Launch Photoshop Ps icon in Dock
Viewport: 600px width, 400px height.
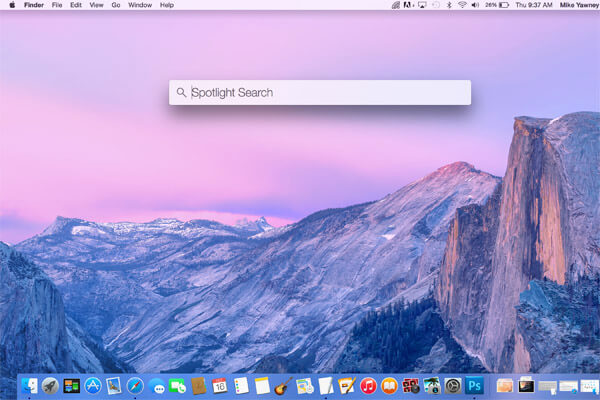pos(474,386)
